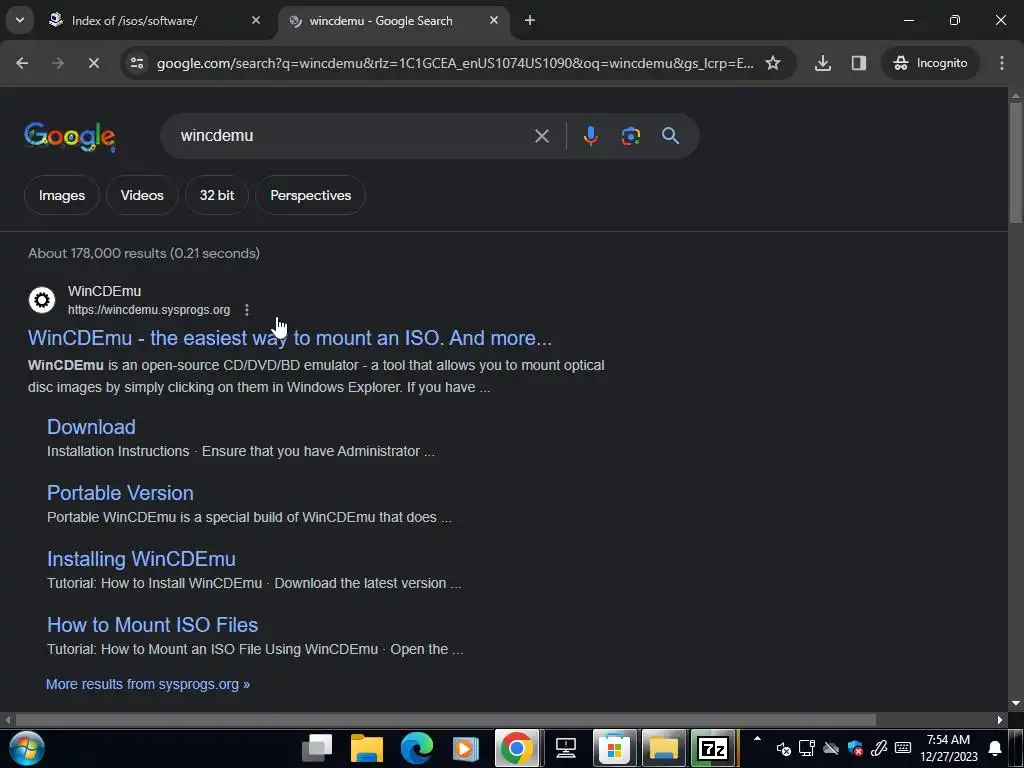1024x768 pixels.
Task: Click the Google logo
Action: click(x=70, y=136)
